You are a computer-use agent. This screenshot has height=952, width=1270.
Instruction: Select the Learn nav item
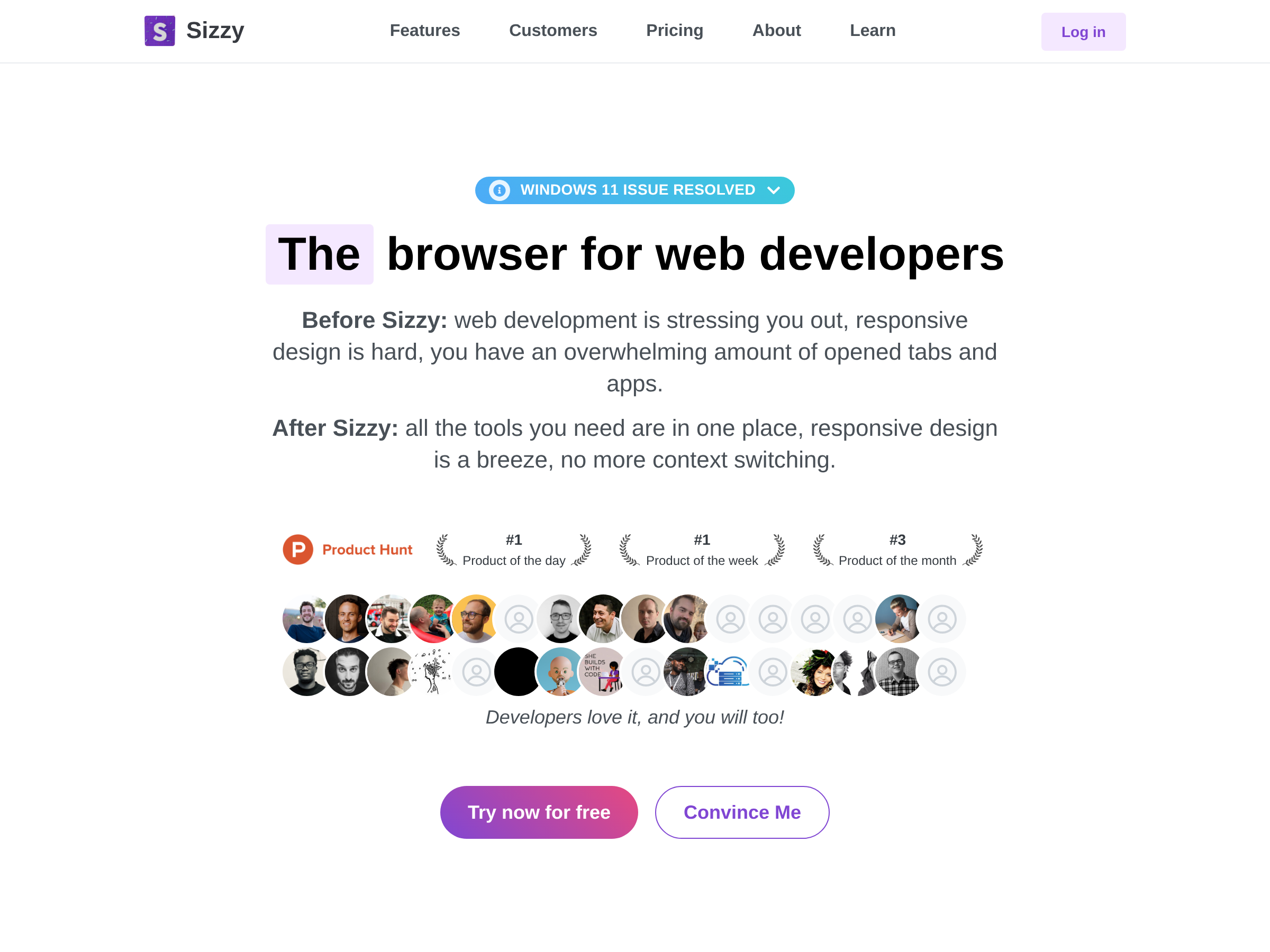pos(873,31)
